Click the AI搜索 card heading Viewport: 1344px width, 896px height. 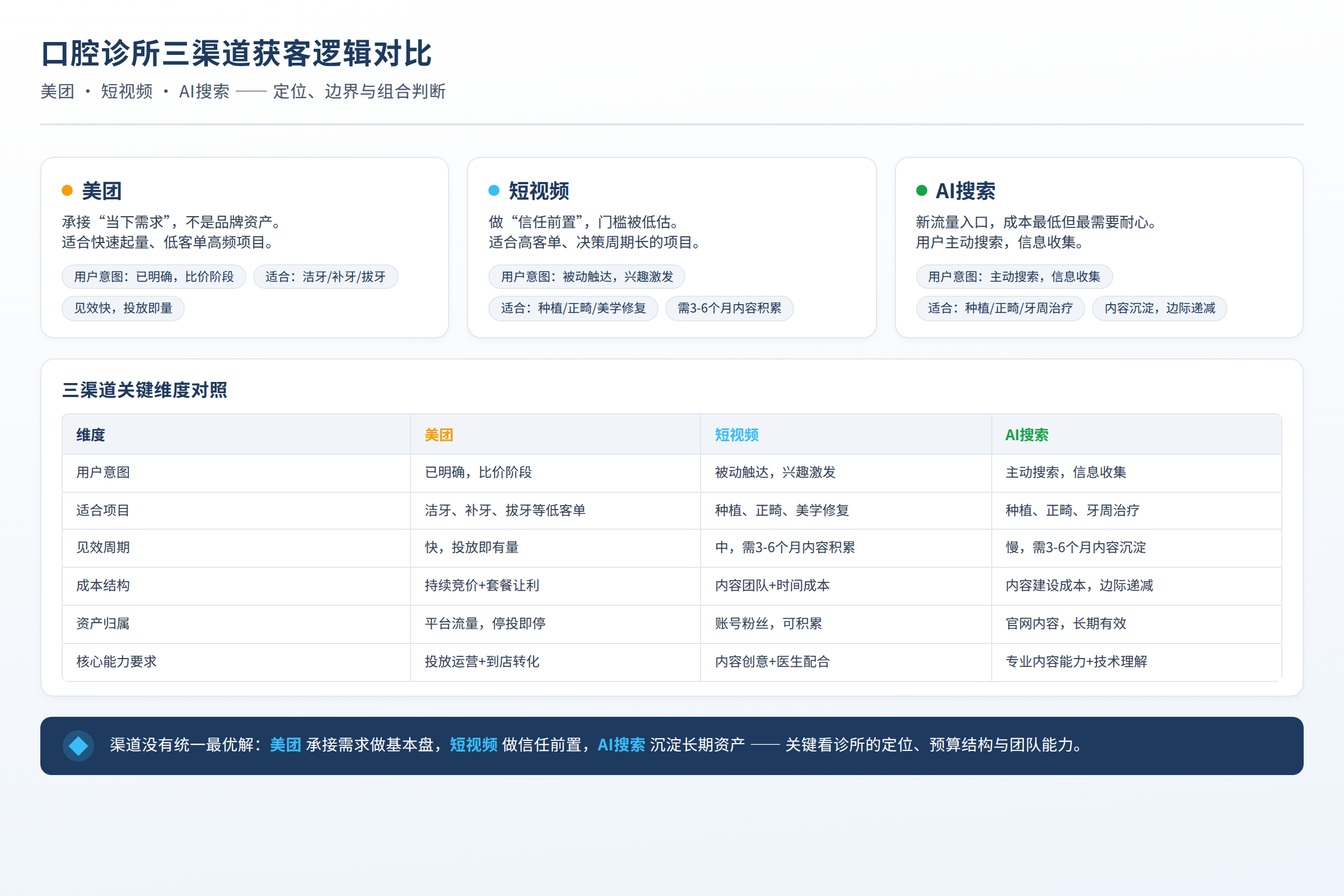point(965,191)
